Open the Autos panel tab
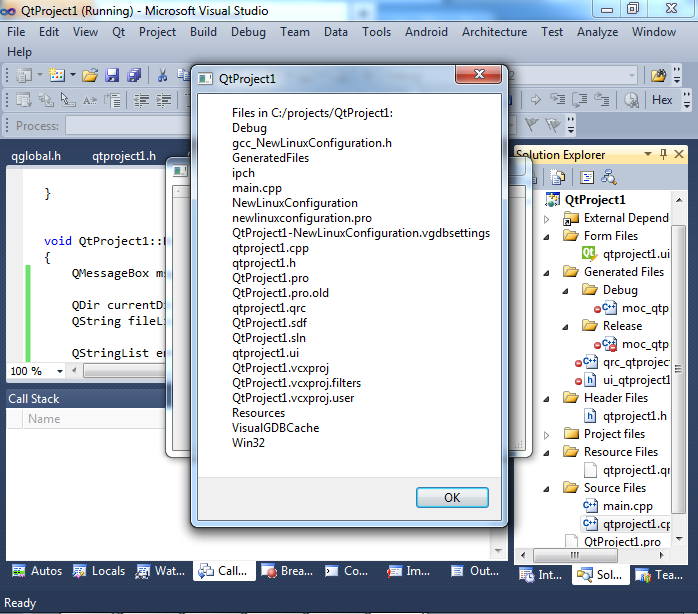 tap(37, 571)
